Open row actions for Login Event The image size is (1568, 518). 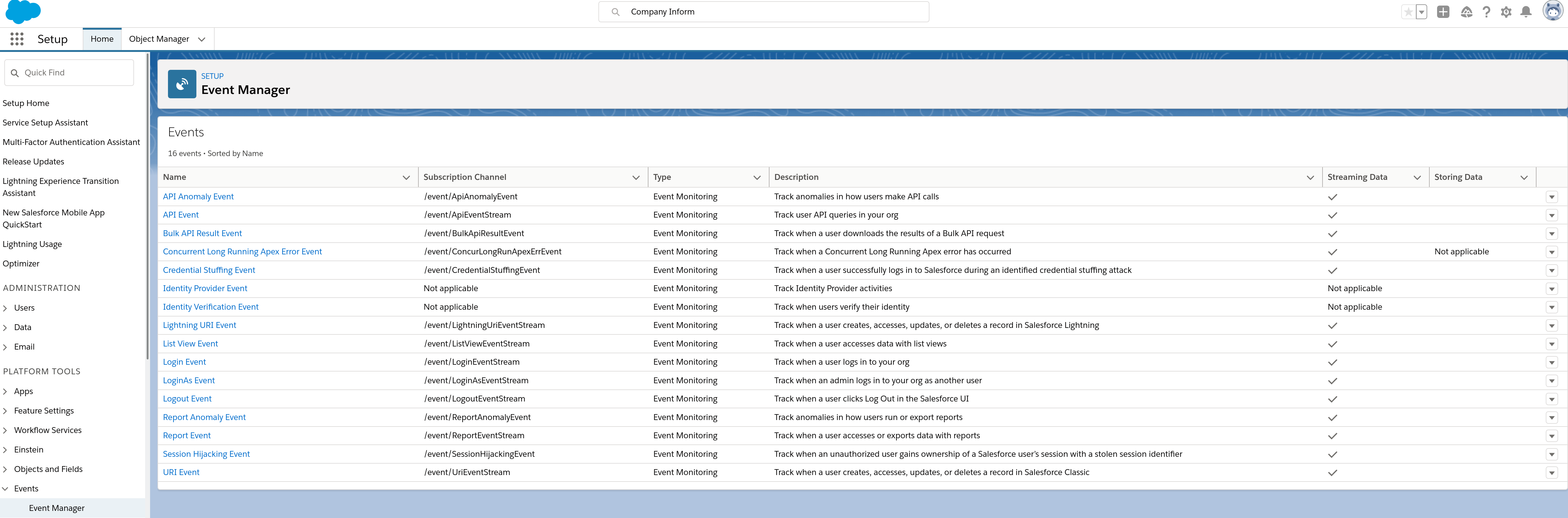1552,362
